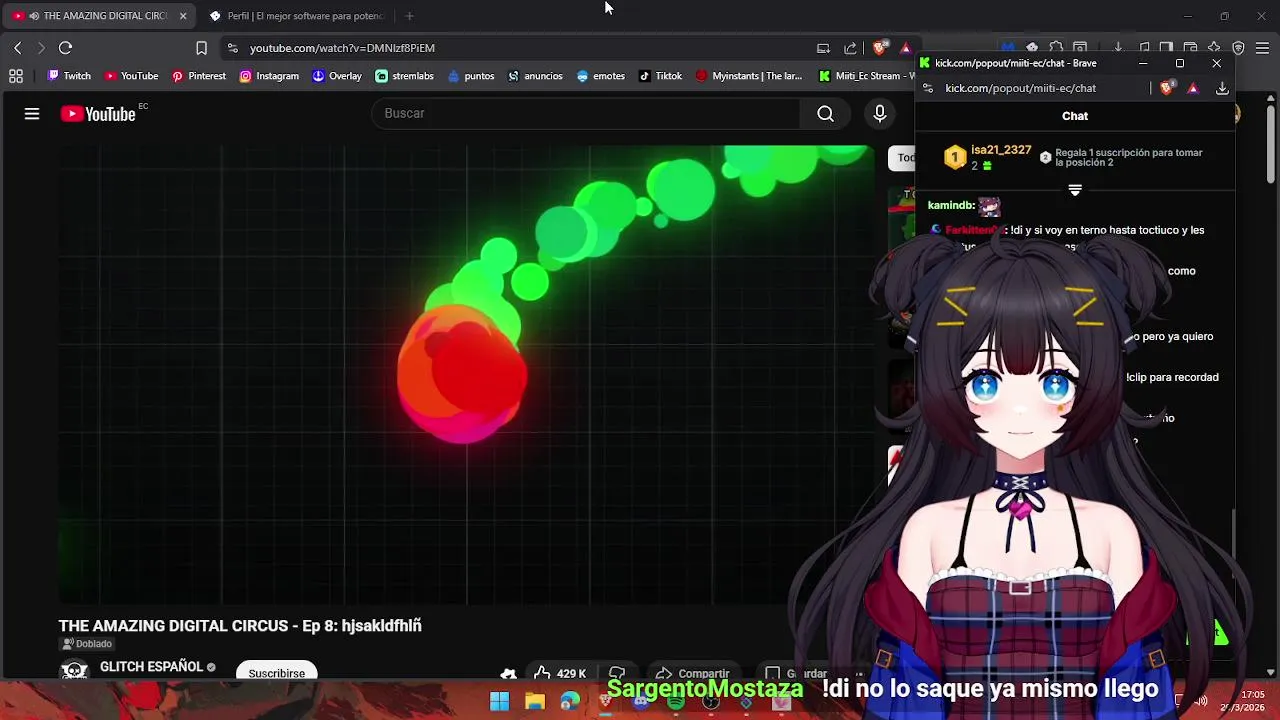Image resolution: width=1280 pixels, height=720 pixels.
Task: Switch to the THE AMAZING DIGITAL CIRCUS tab
Action: point(99,16)
